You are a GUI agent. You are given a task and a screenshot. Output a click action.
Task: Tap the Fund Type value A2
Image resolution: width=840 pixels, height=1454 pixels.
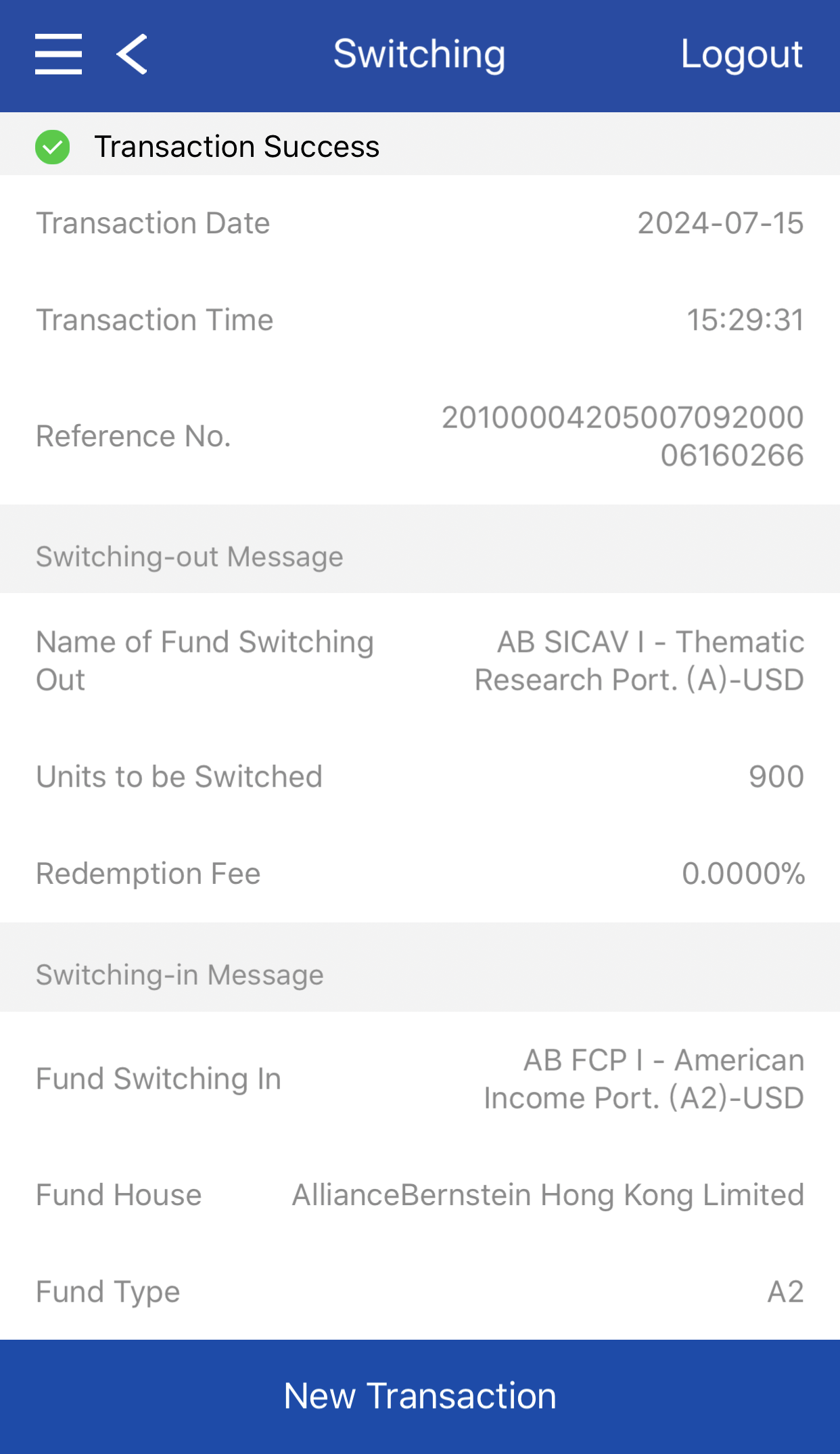pos(785,1292)
